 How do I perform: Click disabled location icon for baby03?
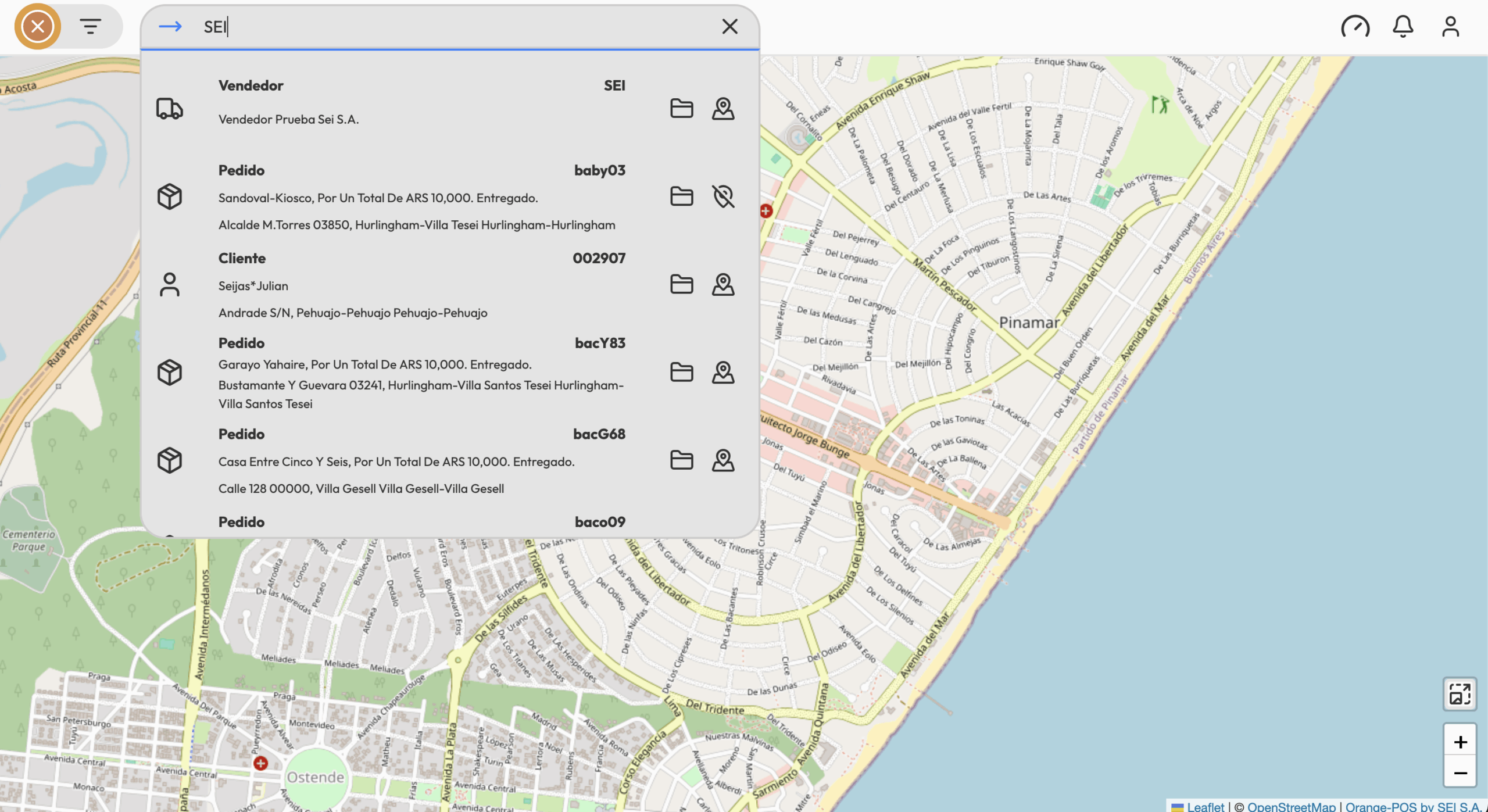tap(722, 196)
